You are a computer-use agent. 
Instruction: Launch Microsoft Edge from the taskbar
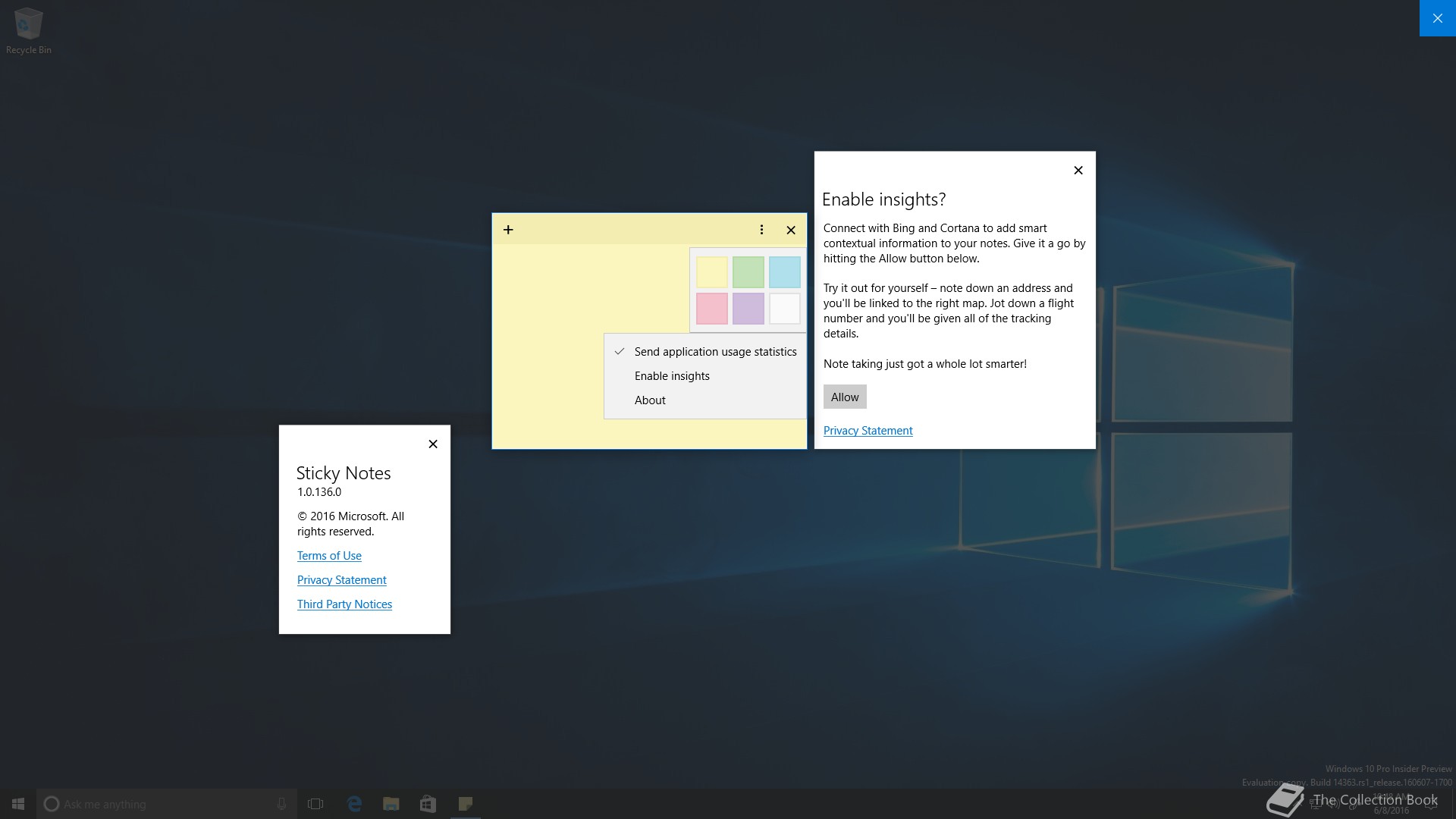(x=354, y=804)
